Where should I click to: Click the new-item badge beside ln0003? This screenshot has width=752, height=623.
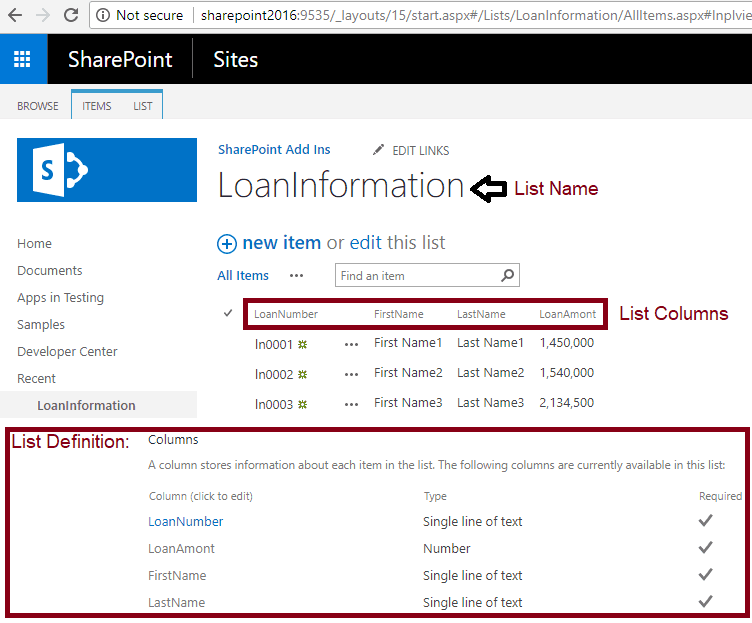pos(303,404)
